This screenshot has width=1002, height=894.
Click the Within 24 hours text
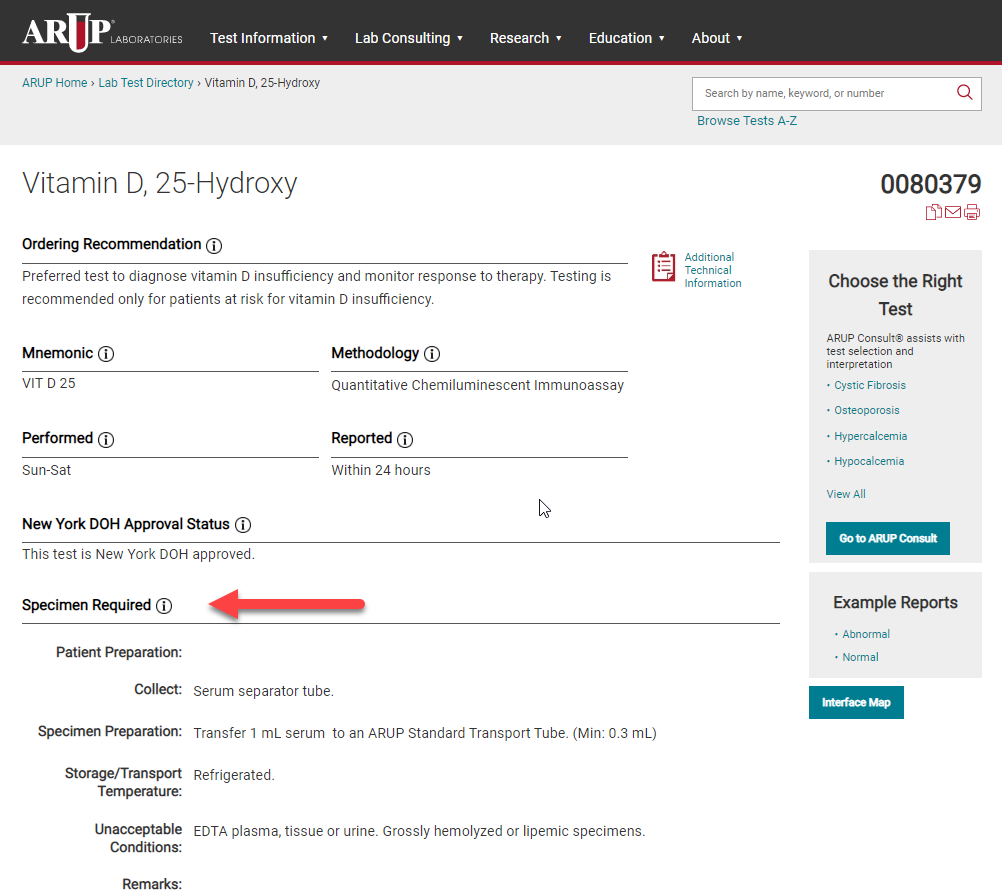point(381,470)
